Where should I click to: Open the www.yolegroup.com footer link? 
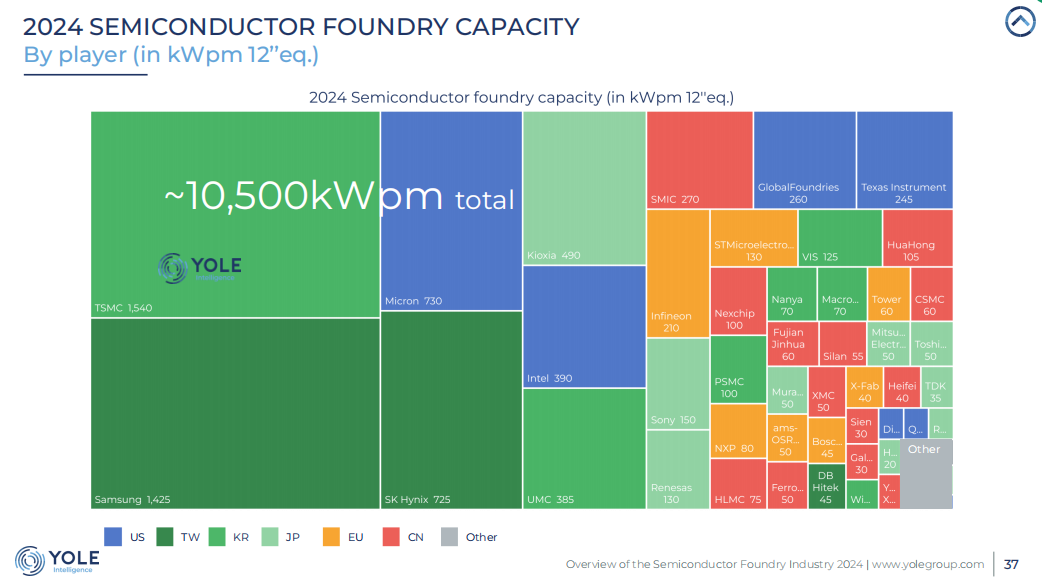[928, 564]
